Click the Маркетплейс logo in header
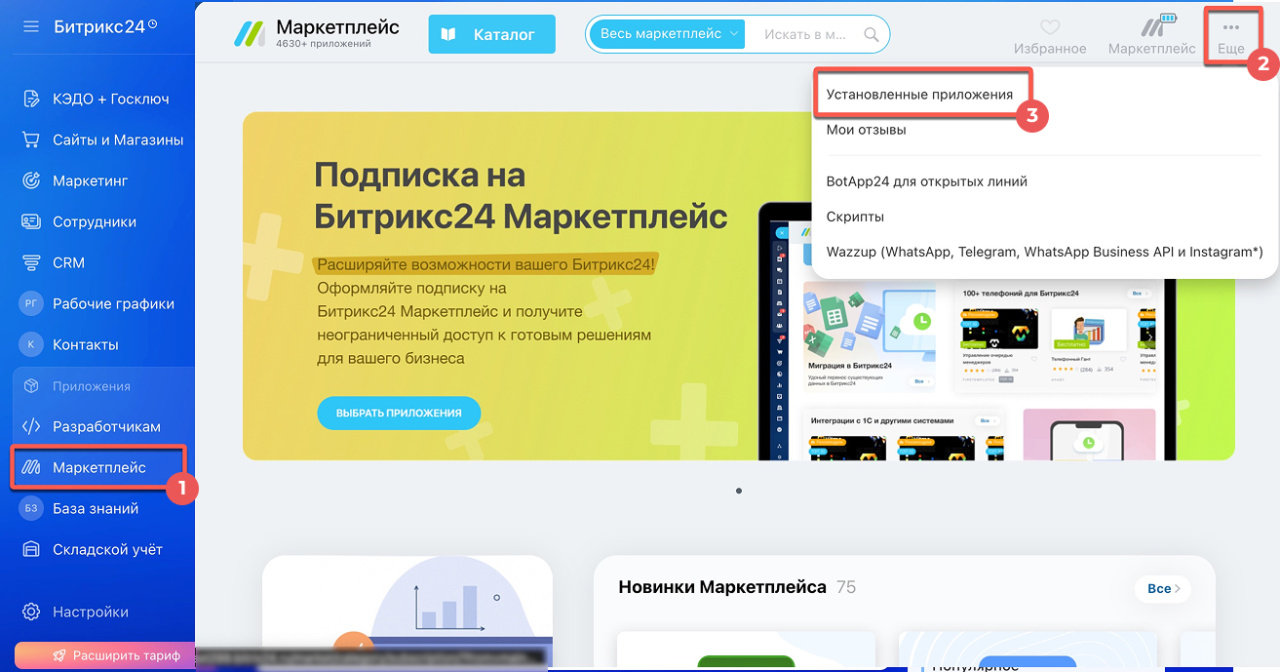The height and width of the screenshot is (672, 1280). coord(249,33)
